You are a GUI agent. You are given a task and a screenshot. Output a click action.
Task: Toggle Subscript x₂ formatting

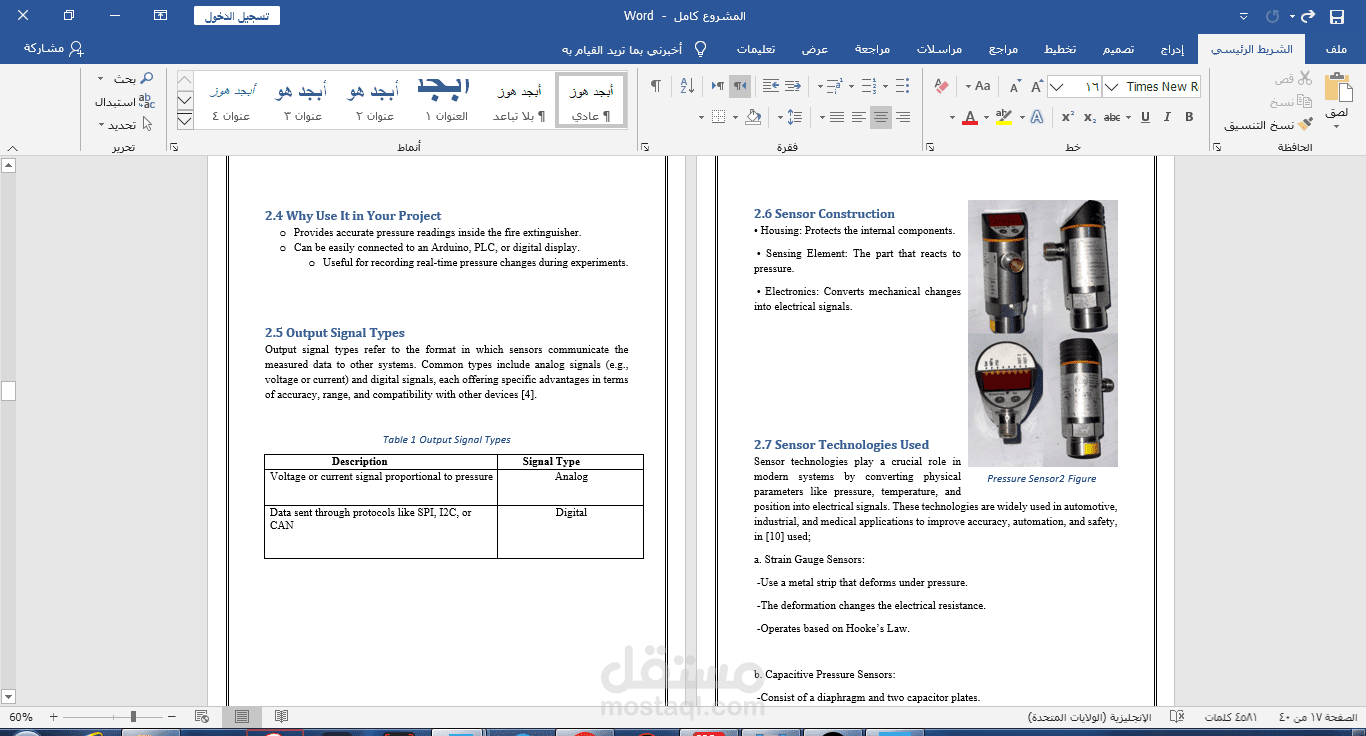1090,117
